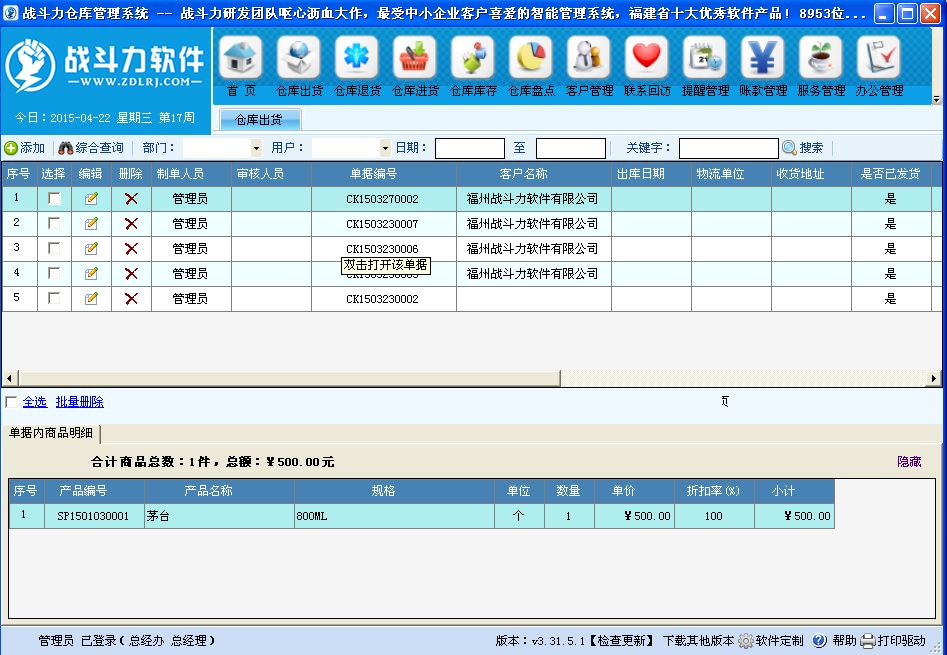The width and height of the screenshot is (947, 655).
Task: Click the 仓库退货 toolbar icon
Action: pos(357,59)
